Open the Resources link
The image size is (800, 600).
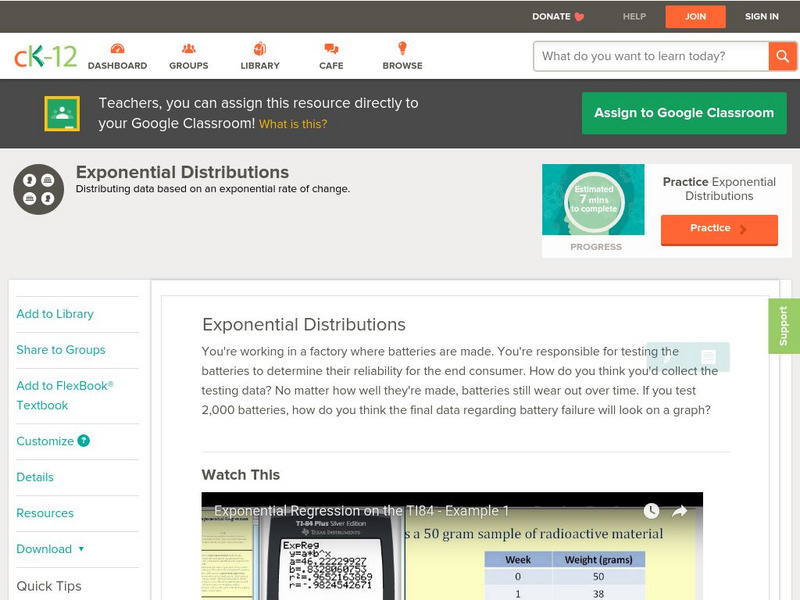pos(45,513)
